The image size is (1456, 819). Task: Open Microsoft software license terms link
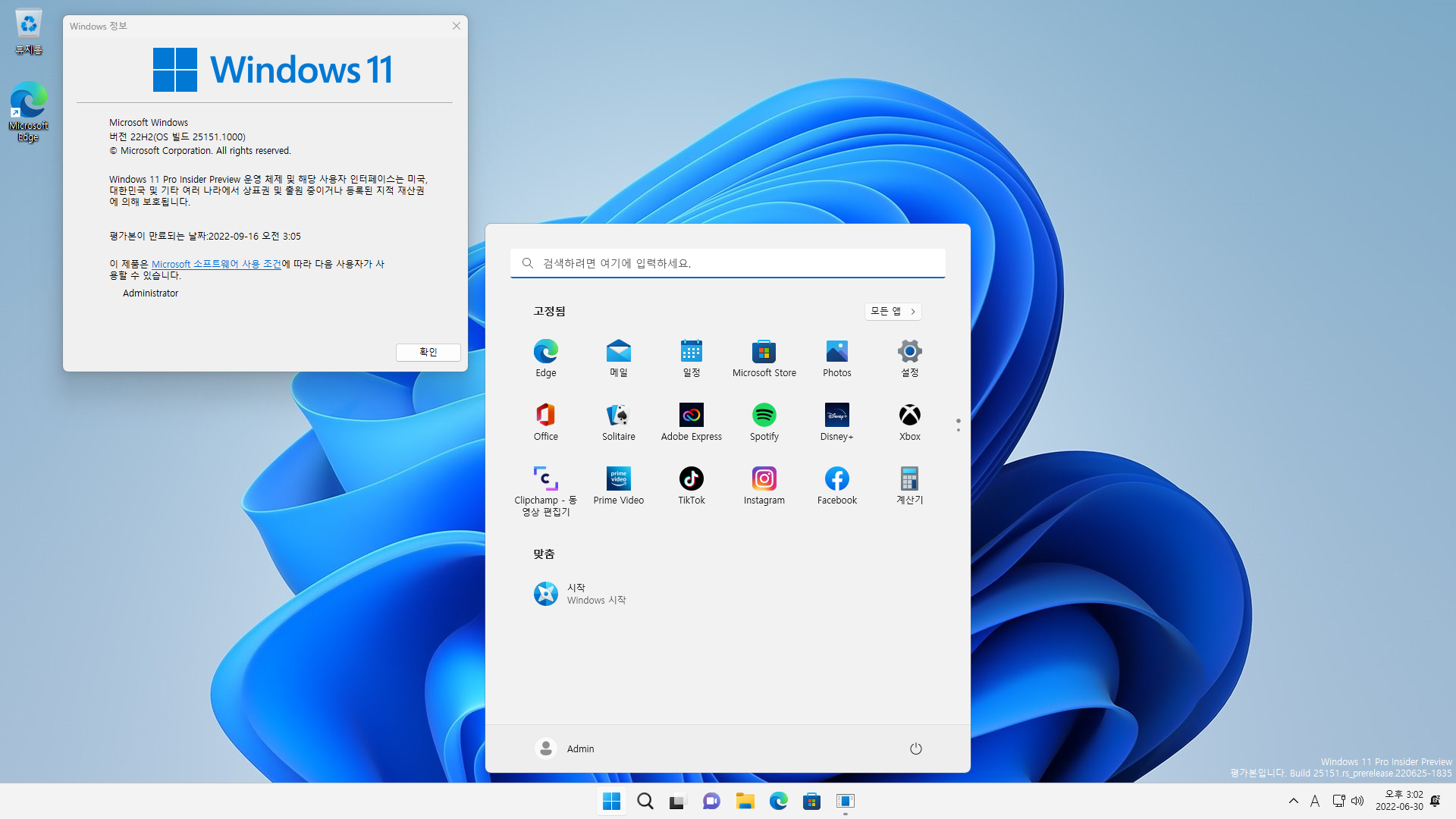coord(216,265)
